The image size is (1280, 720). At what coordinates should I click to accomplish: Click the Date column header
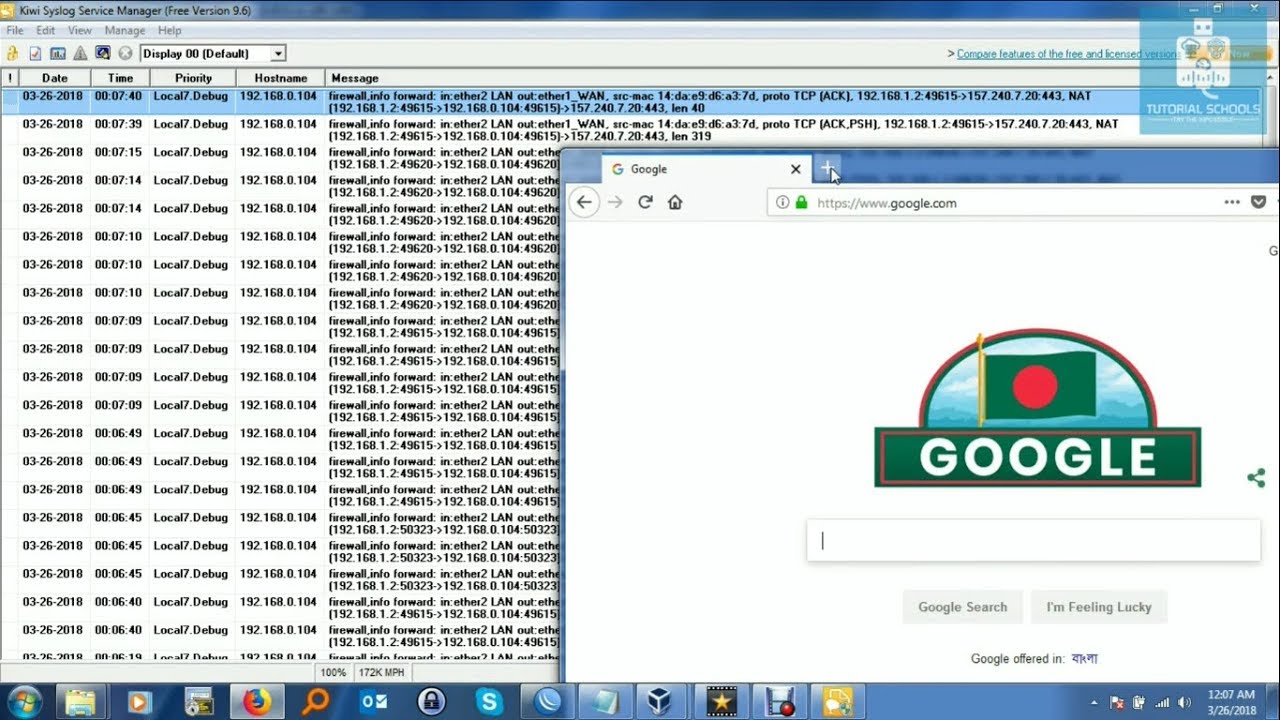pyautogui.click(x=55, y=78)
